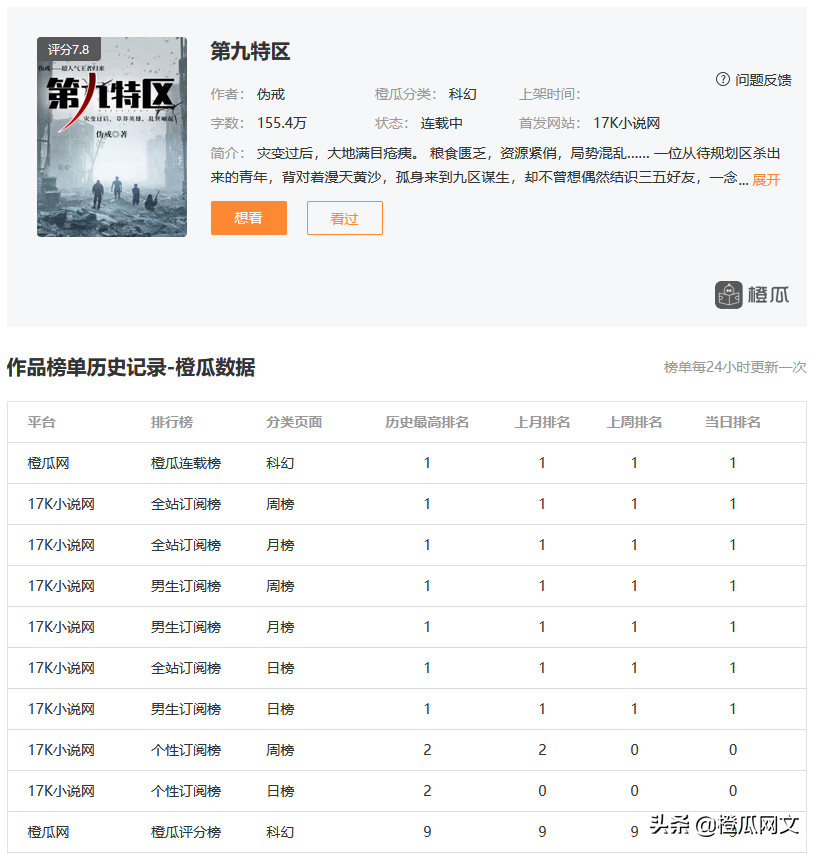The width and height of the screenshot is (818, 854).
Task: Click the 榜单每24小时更新一次 note
Action: coord(735,367)
